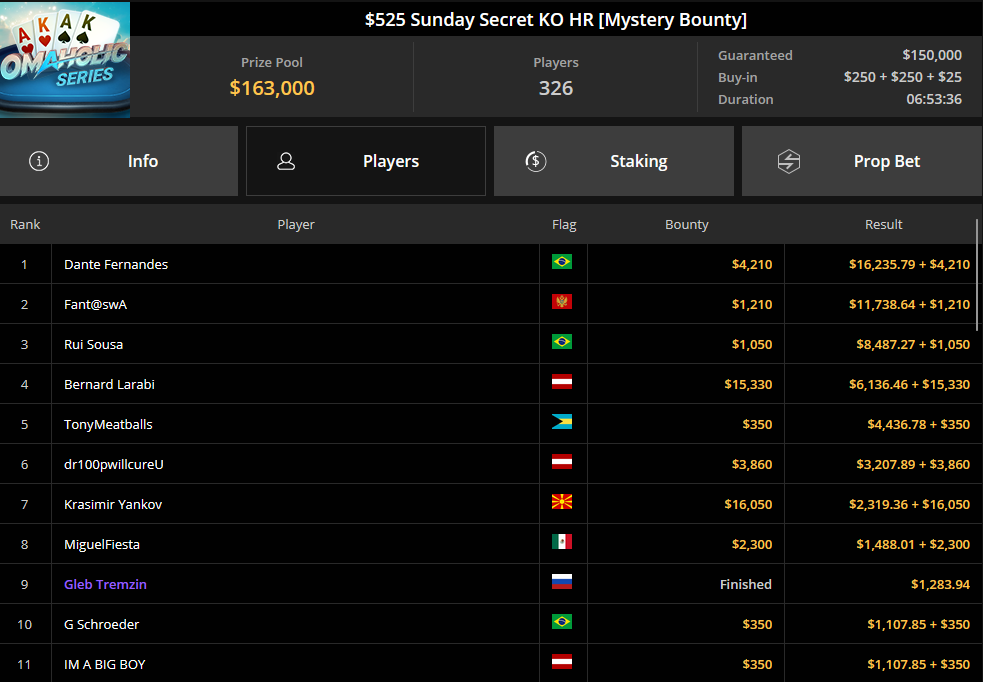Screen dimensions: 983x682
Task: Select player Fant@swA
Action: (95, 305)
